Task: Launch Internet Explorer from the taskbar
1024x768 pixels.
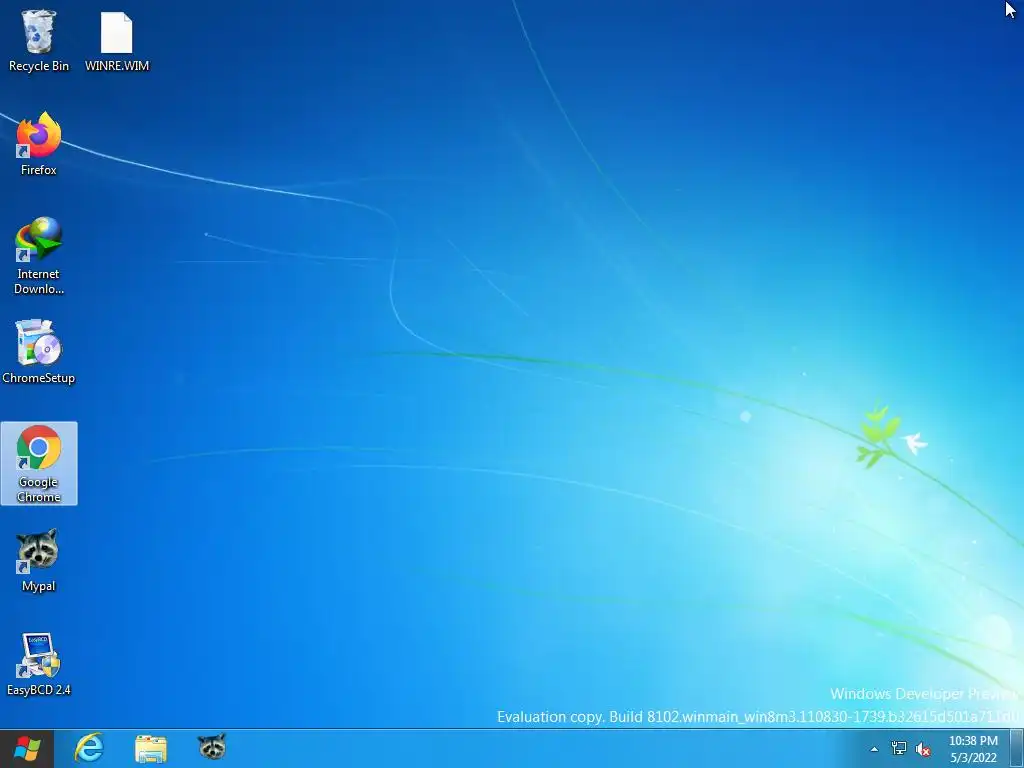Action: 89,748
